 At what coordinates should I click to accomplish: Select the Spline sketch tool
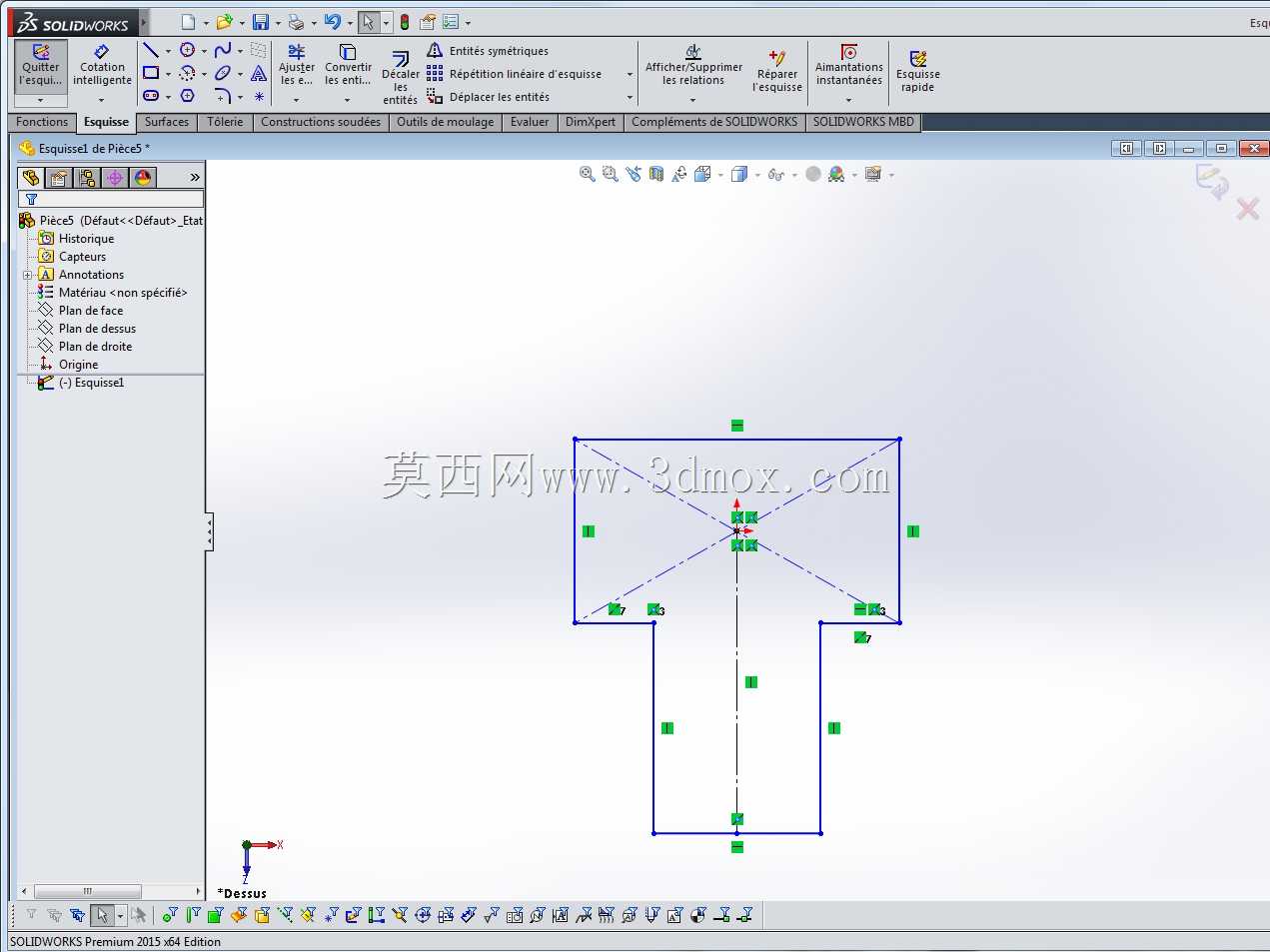coord(223,50)
